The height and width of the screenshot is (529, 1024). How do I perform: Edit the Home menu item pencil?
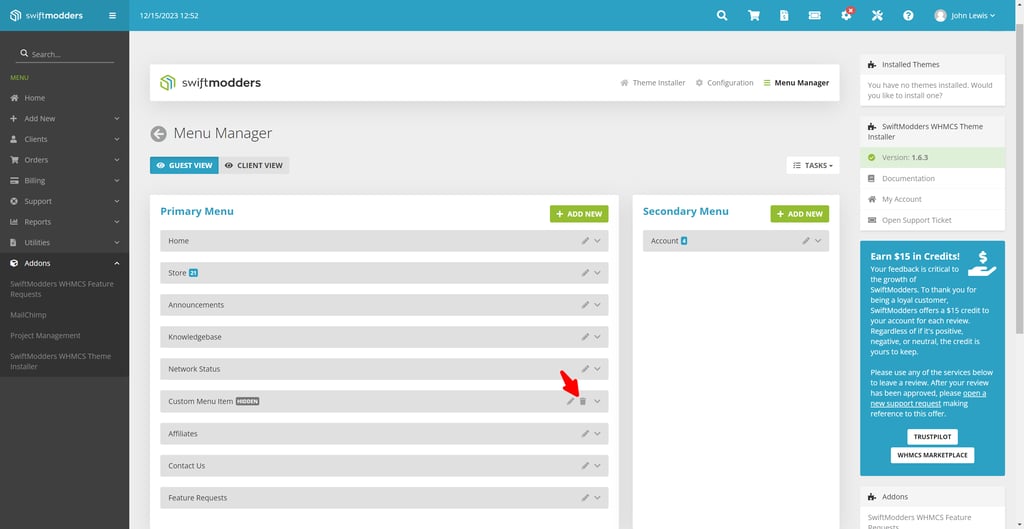coord(585,241)
